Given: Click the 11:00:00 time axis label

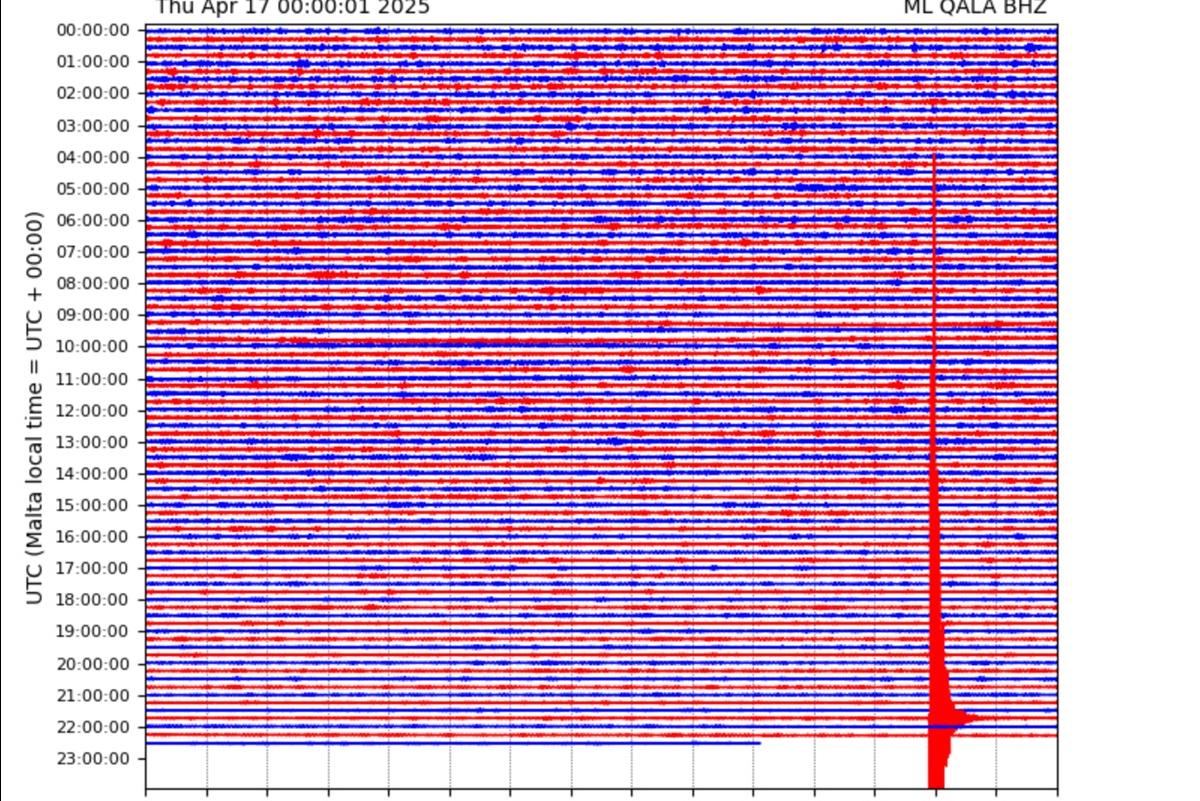Looking at the screenshot, I should pyautogui.click(x=93, y=379).
